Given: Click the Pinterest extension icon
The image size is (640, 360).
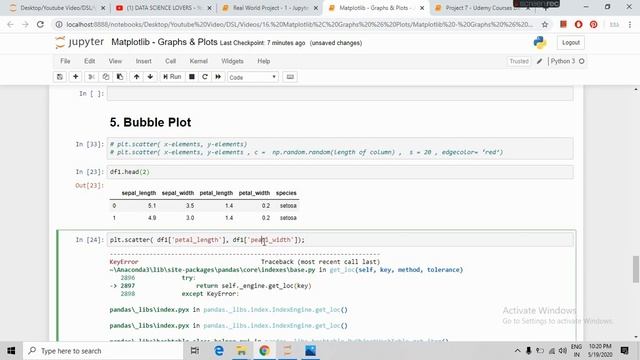Looking at the screenshot, I should (x=593, y=24).
